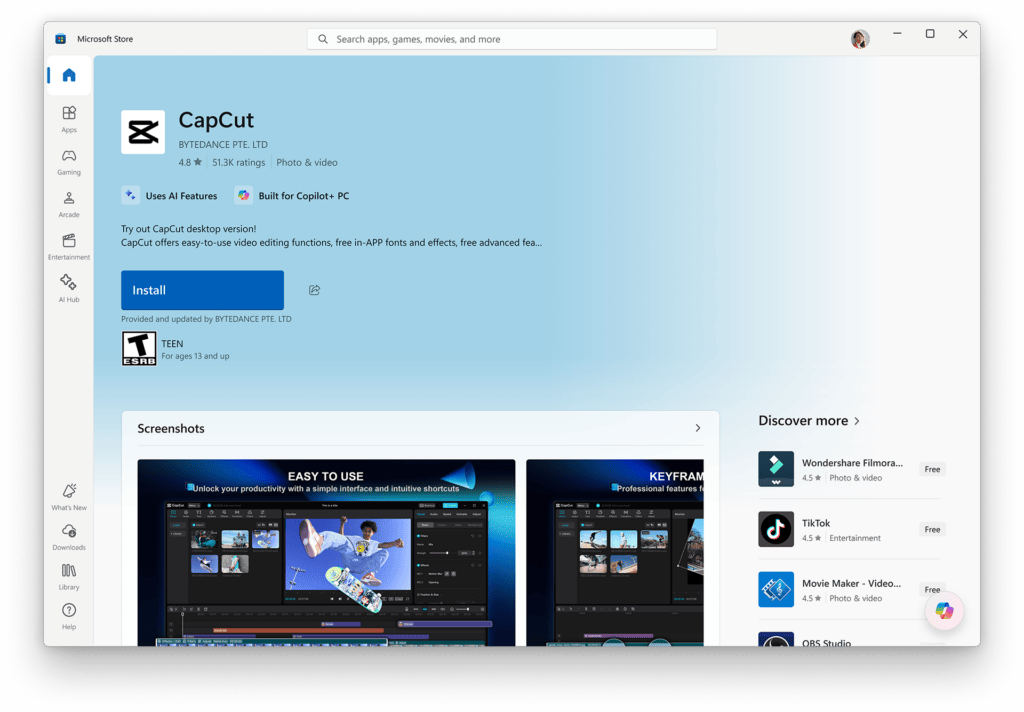Screen dimensions: 1024x712
Task: Click the search apps field
Action: pos(511,38)
